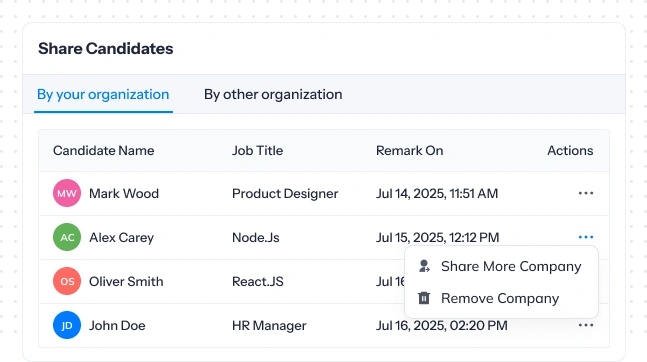Viewport: 647px width, 362px height.
Task: Click the Jul 16, 2025, 02:20 PM date
Action: click(442, 326)
